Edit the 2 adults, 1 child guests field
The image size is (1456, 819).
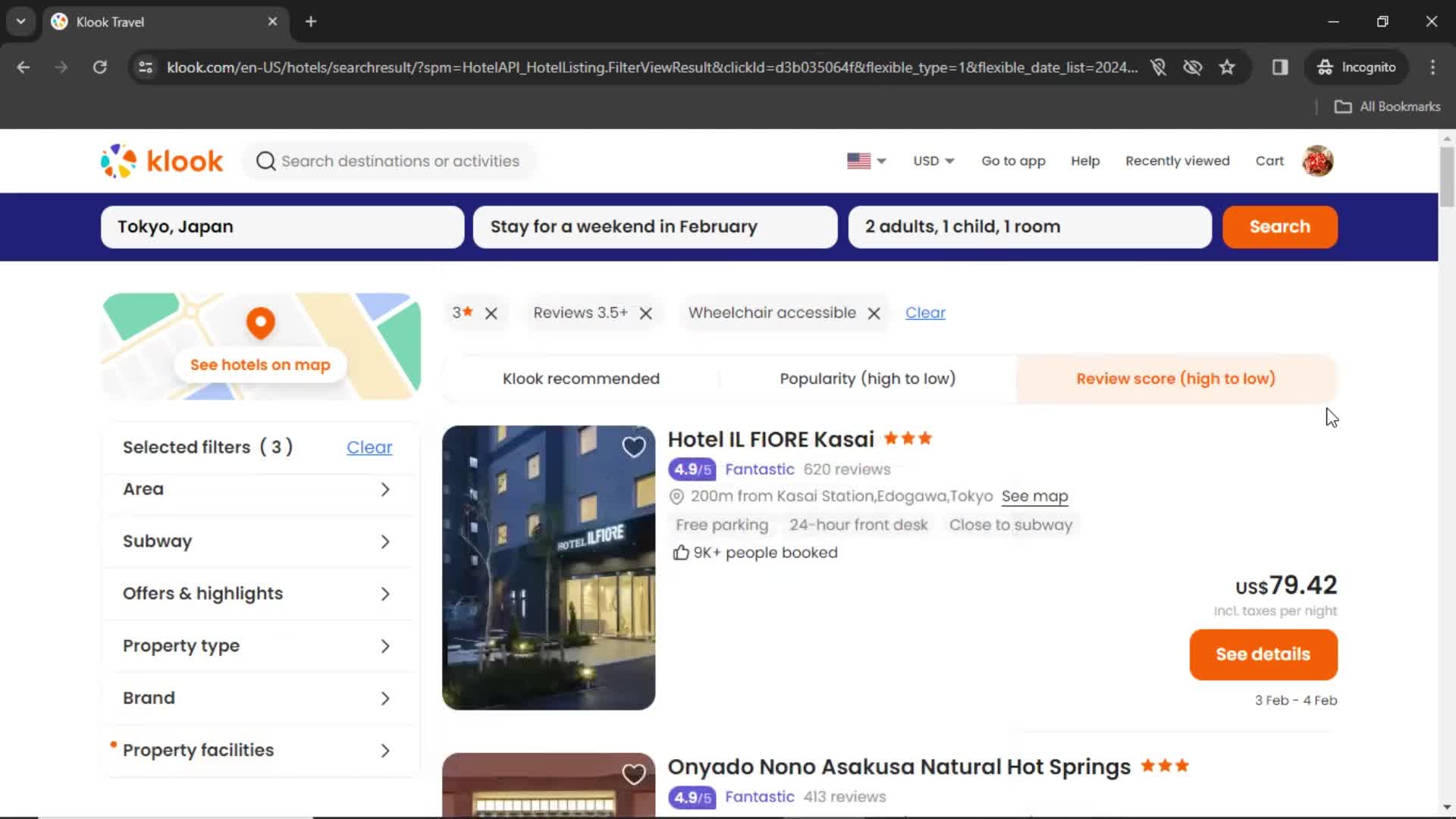[1030, 227]
